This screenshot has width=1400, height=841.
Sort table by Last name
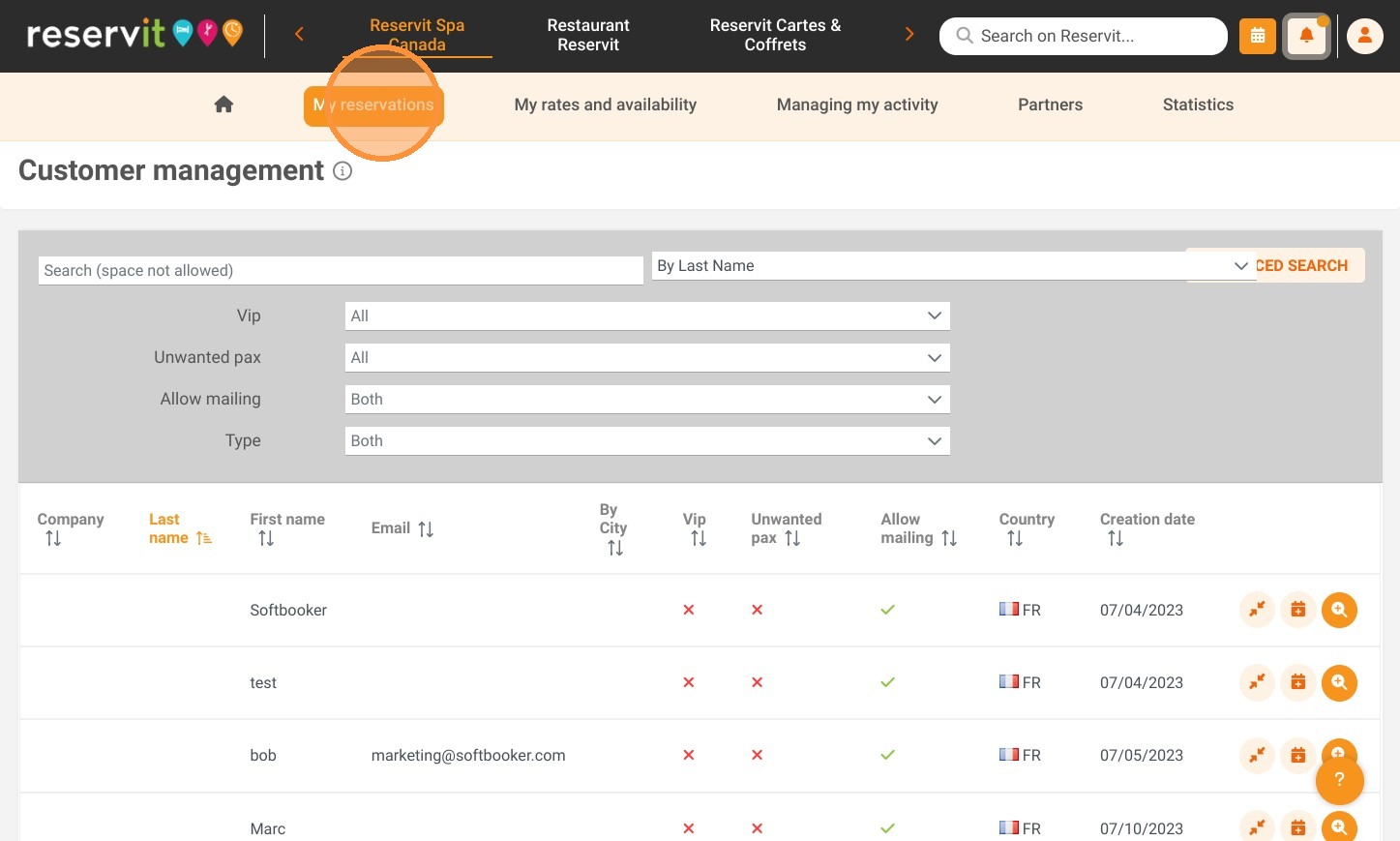pyautogui.click(x=203, y=538)
